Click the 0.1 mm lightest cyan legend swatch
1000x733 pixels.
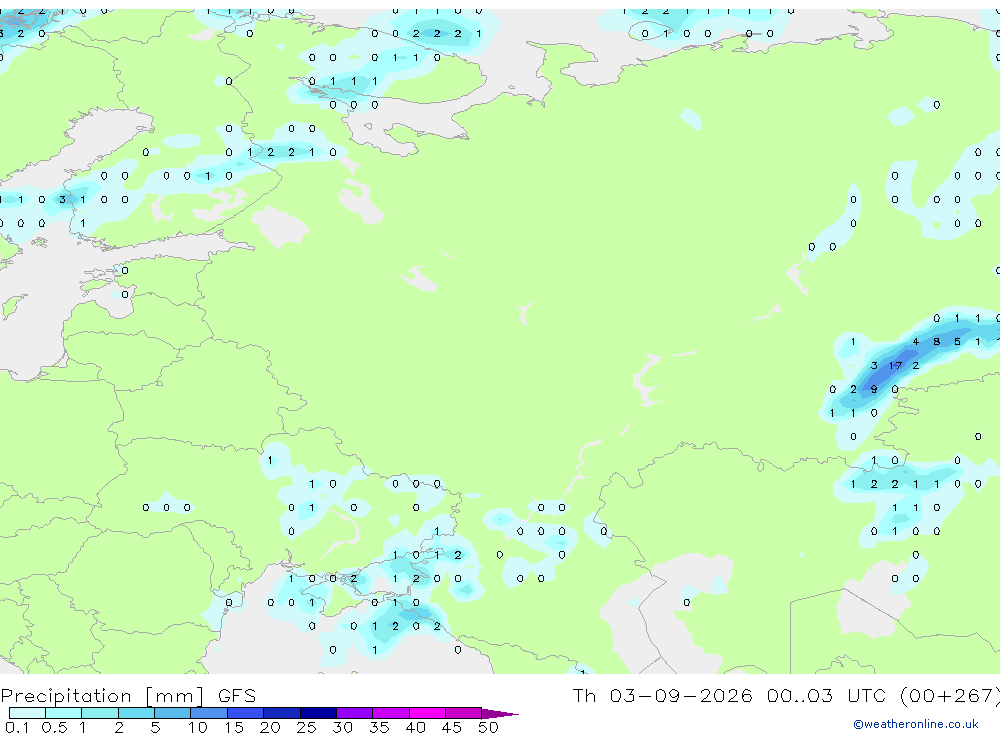(x=27, y=713)
